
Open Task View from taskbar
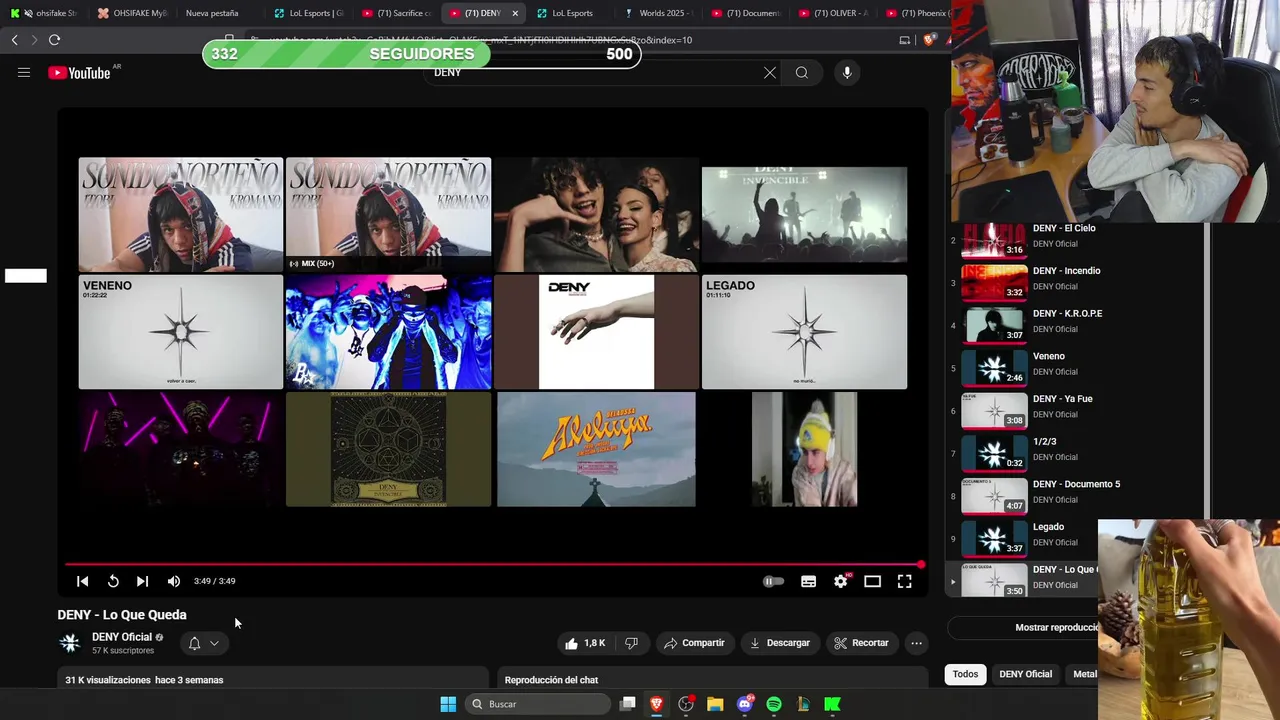[x=627, y=704]
